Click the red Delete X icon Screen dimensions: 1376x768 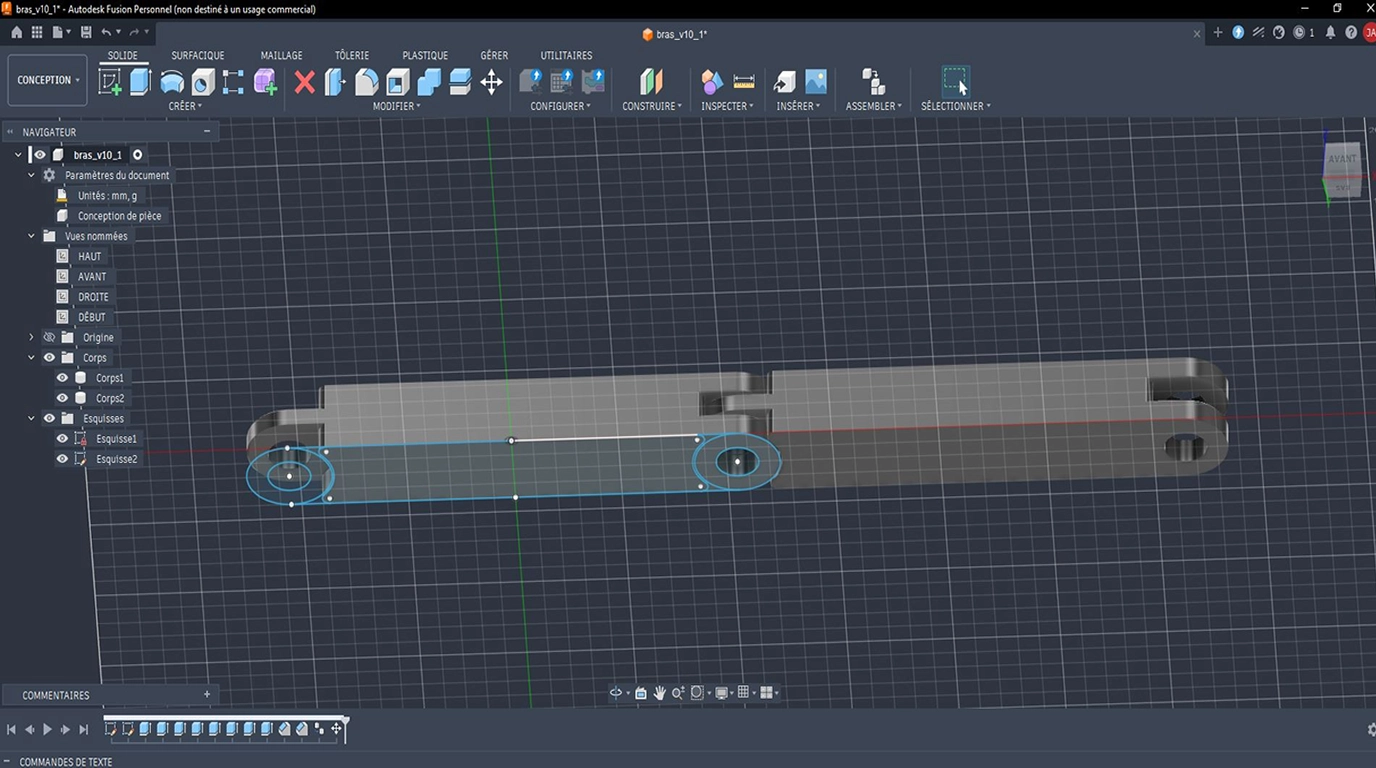(304, 82)
